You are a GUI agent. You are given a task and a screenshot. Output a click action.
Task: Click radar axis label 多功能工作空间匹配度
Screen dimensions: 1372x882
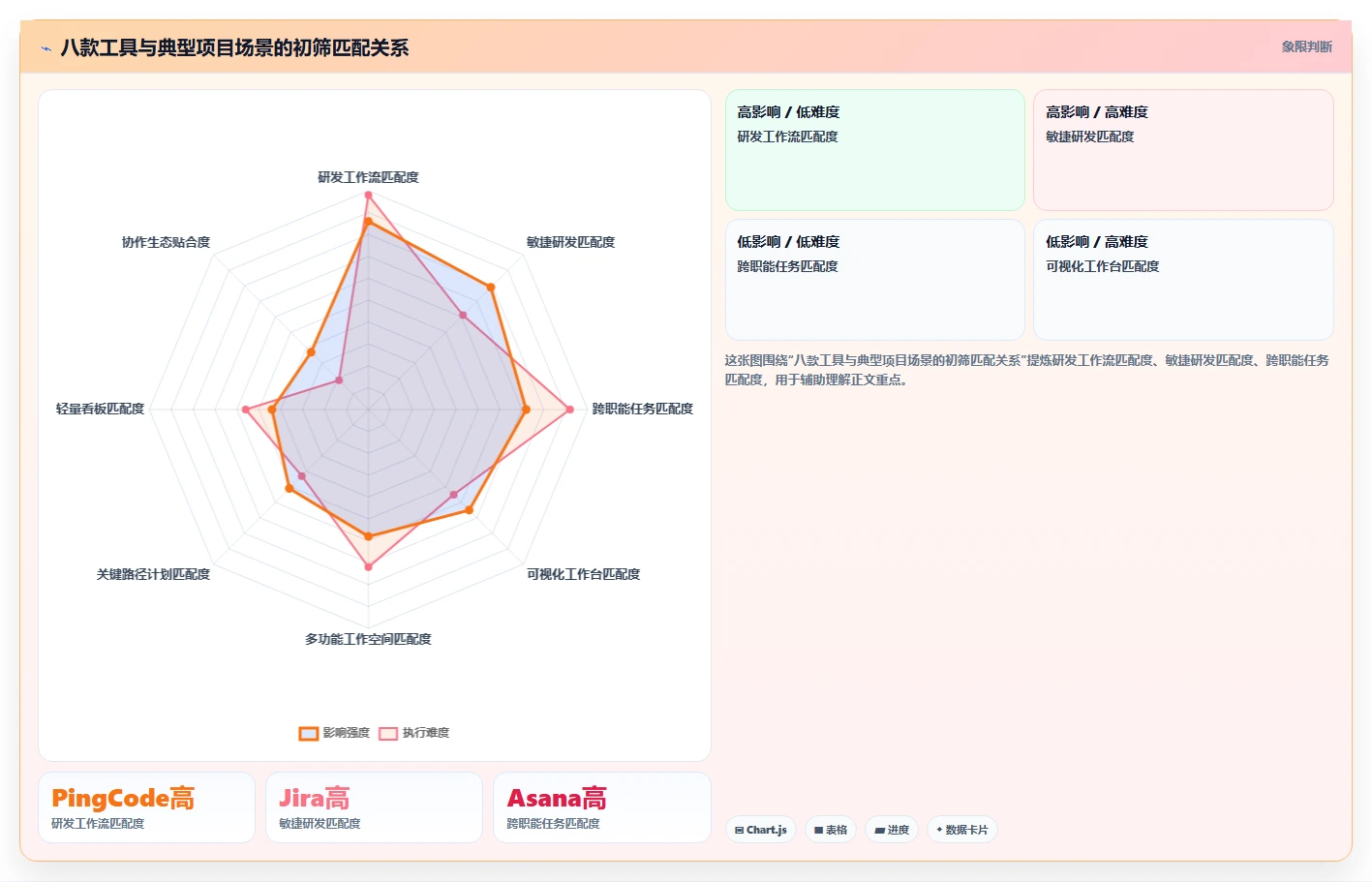[x=368, y=639]
